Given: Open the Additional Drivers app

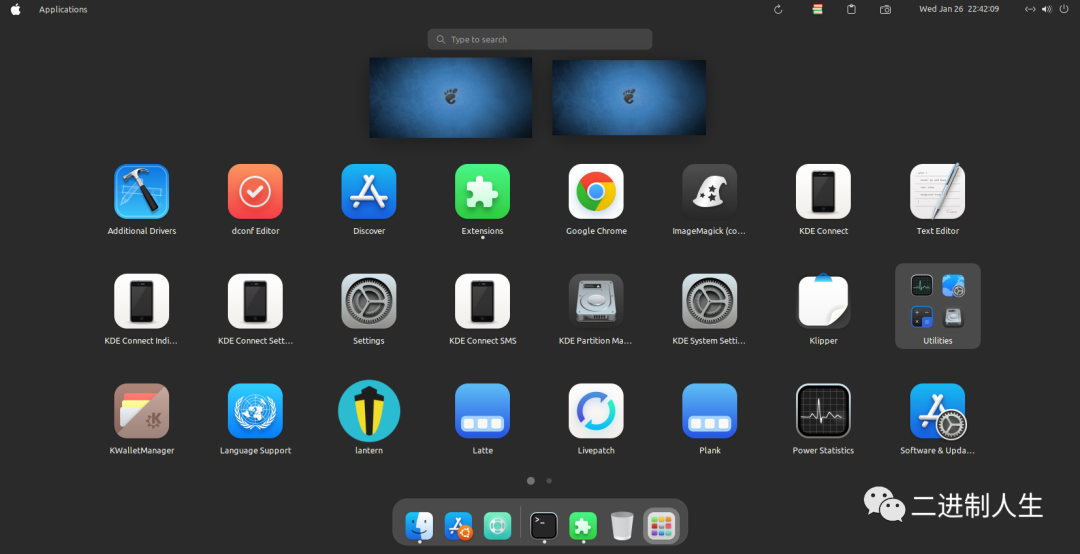Looking at the screenshot, I should (141, 192).
